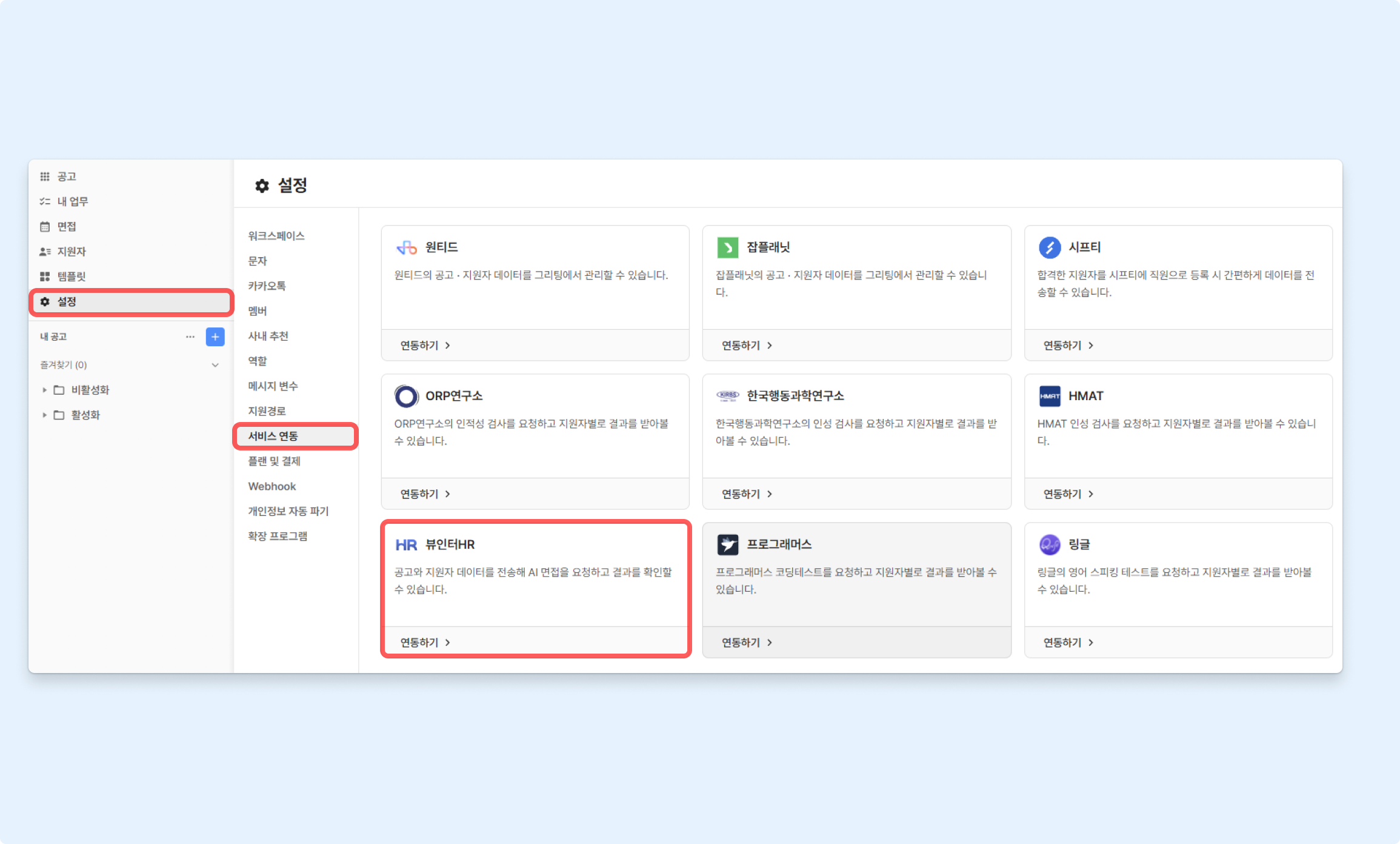Expand the 비활성화 folder tree arrow

44,390
